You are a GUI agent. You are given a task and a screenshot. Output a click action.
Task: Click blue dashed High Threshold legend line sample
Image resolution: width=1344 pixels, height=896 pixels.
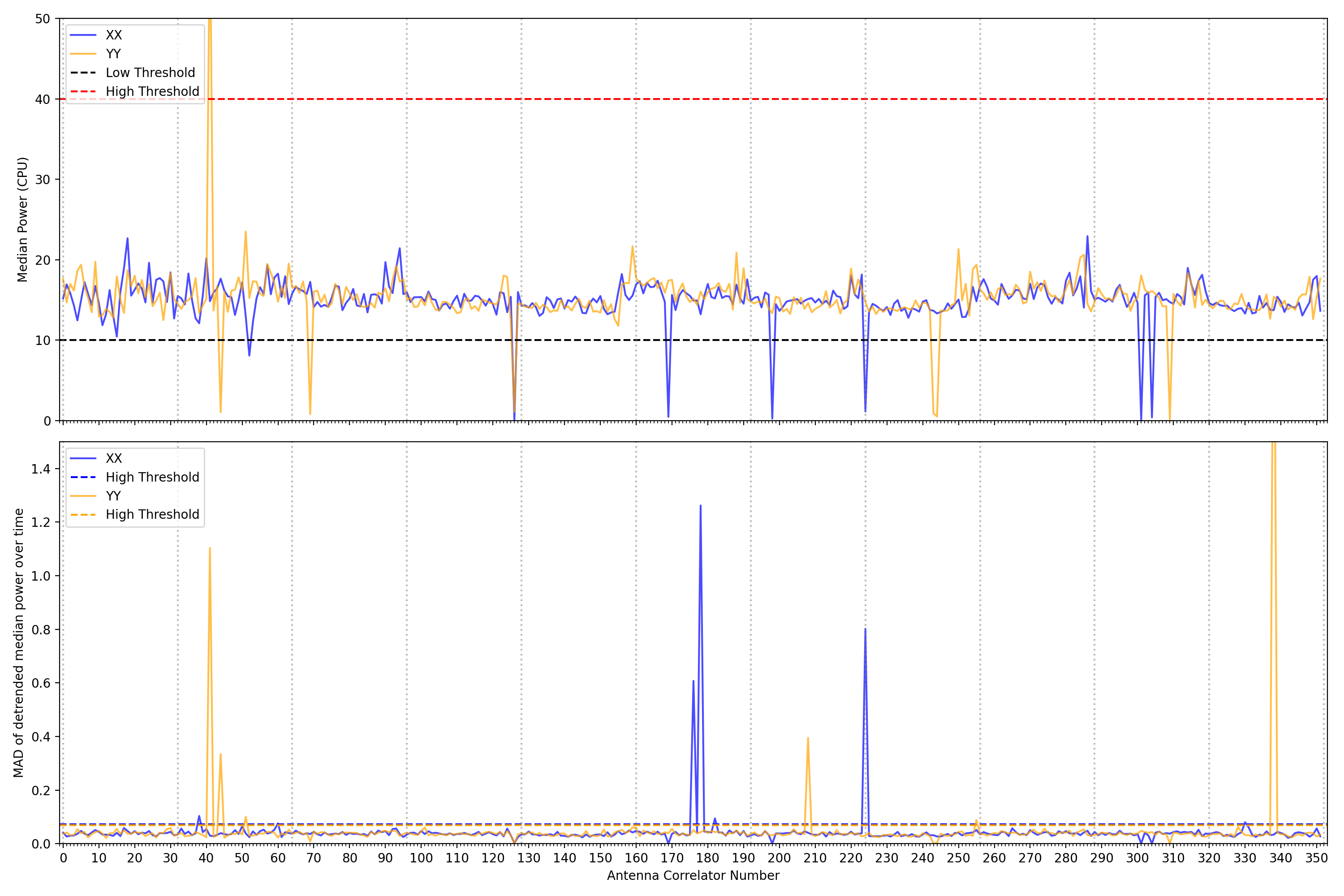pos(83,477)
